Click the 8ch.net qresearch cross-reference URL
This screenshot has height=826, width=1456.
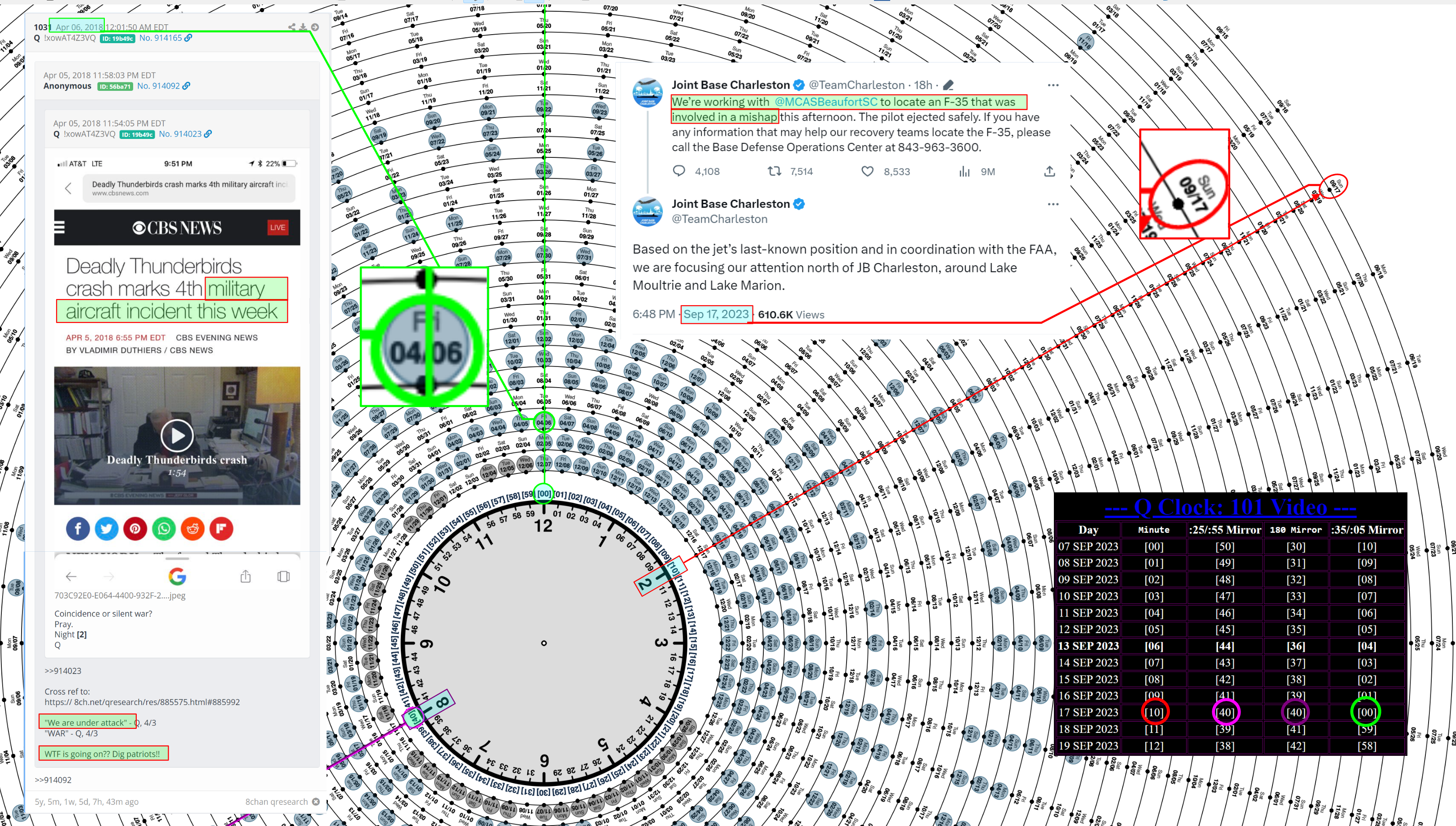coord(142,702)
